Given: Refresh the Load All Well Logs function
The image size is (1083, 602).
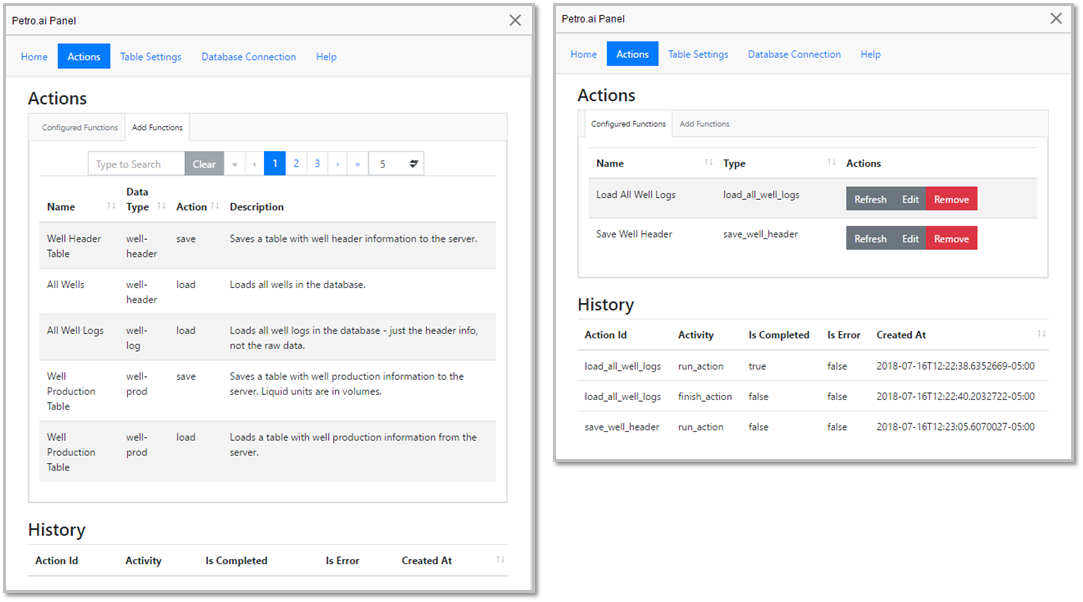Looking at the screenshot, I should point(870,199).
